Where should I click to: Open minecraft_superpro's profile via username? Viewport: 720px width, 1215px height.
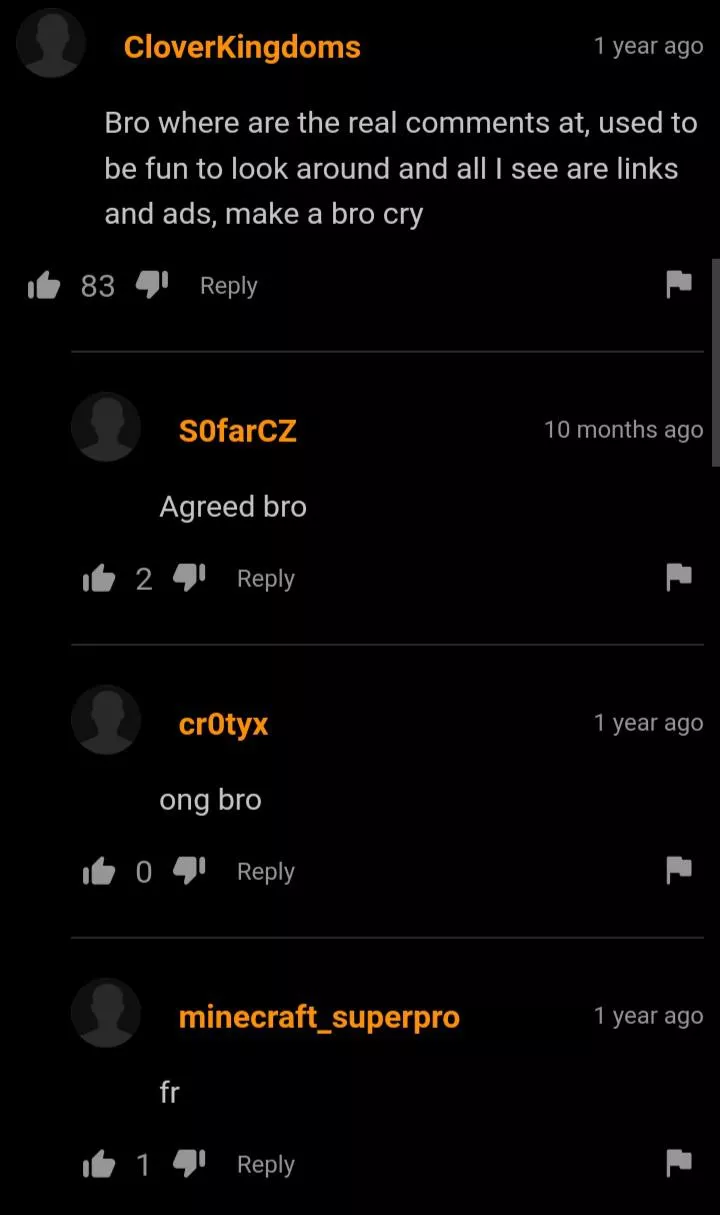[x=319, y=1017]
